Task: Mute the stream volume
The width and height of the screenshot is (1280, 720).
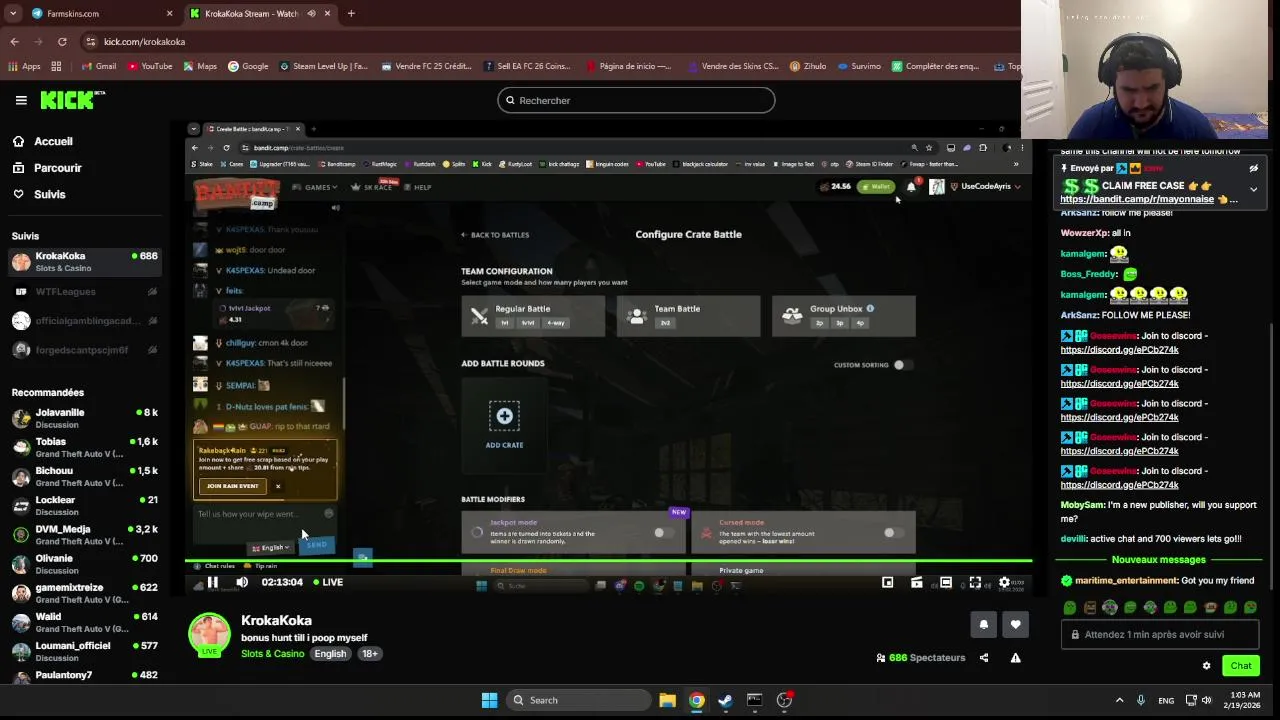Action: point(242,582)
